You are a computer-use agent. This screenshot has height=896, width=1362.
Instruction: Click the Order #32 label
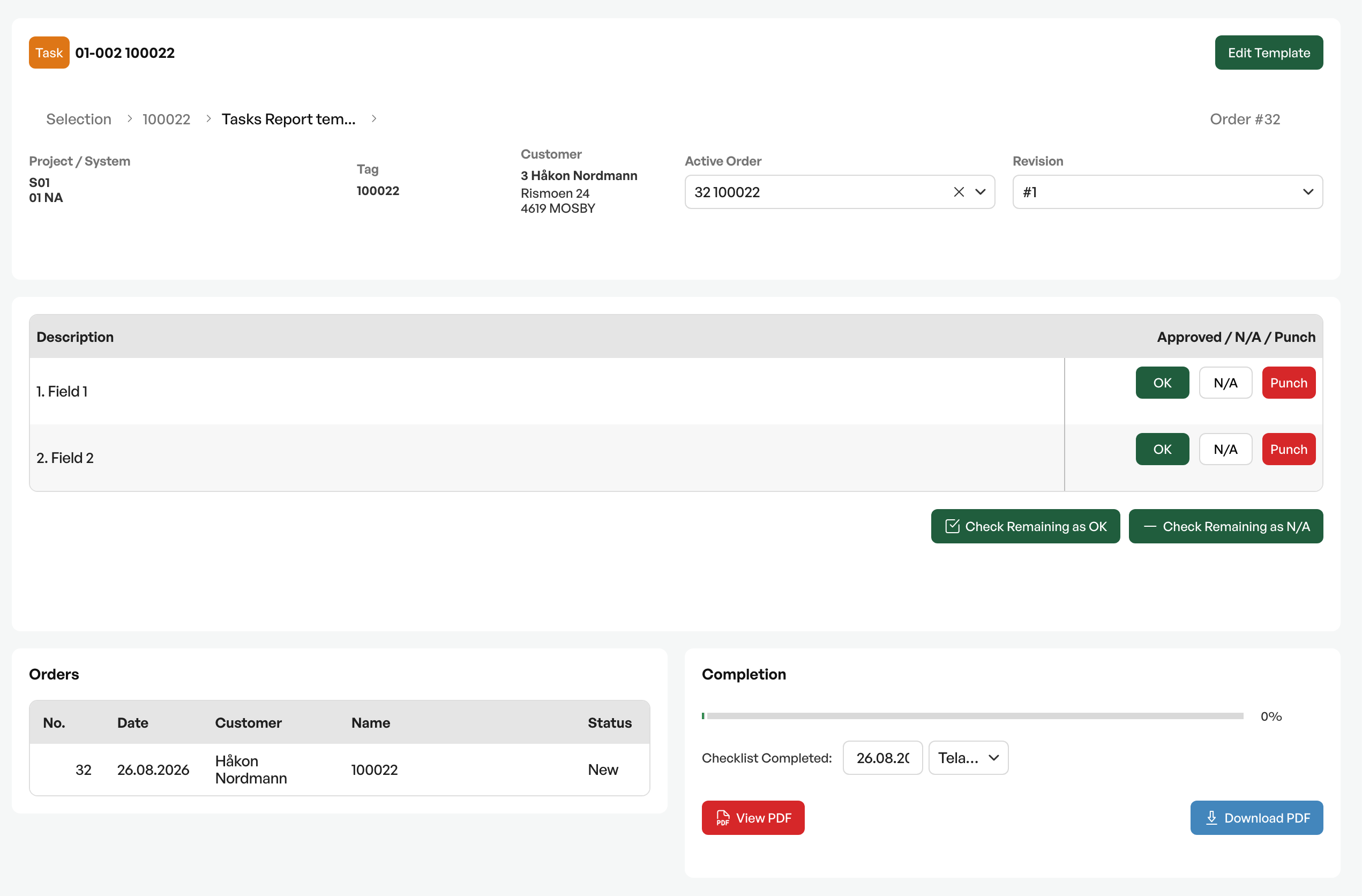[1245, 119]
